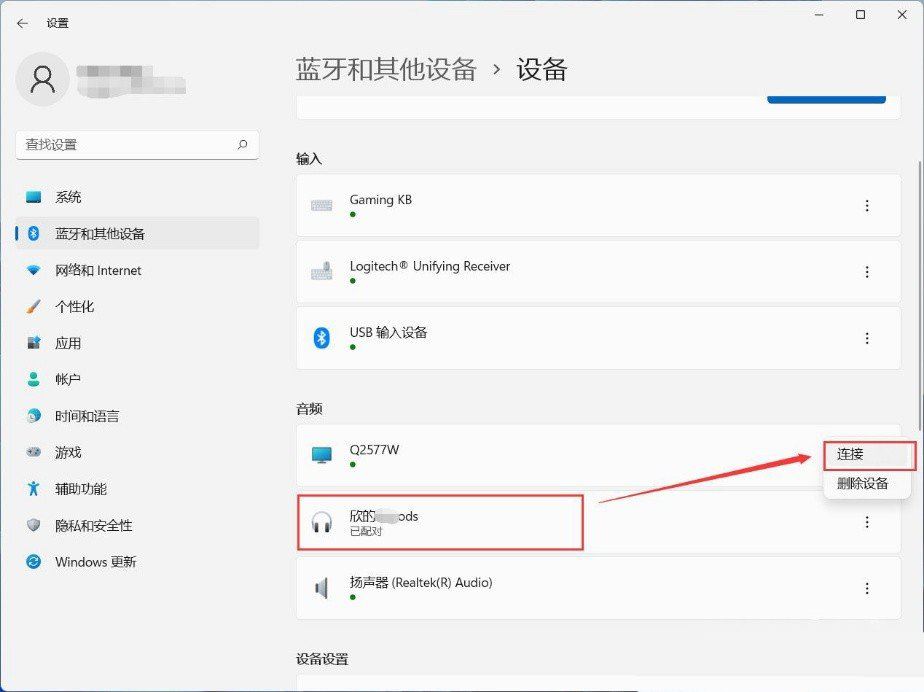Select the Q2577W audio device name
Viewport: 924px width, 692px height.
374,450
